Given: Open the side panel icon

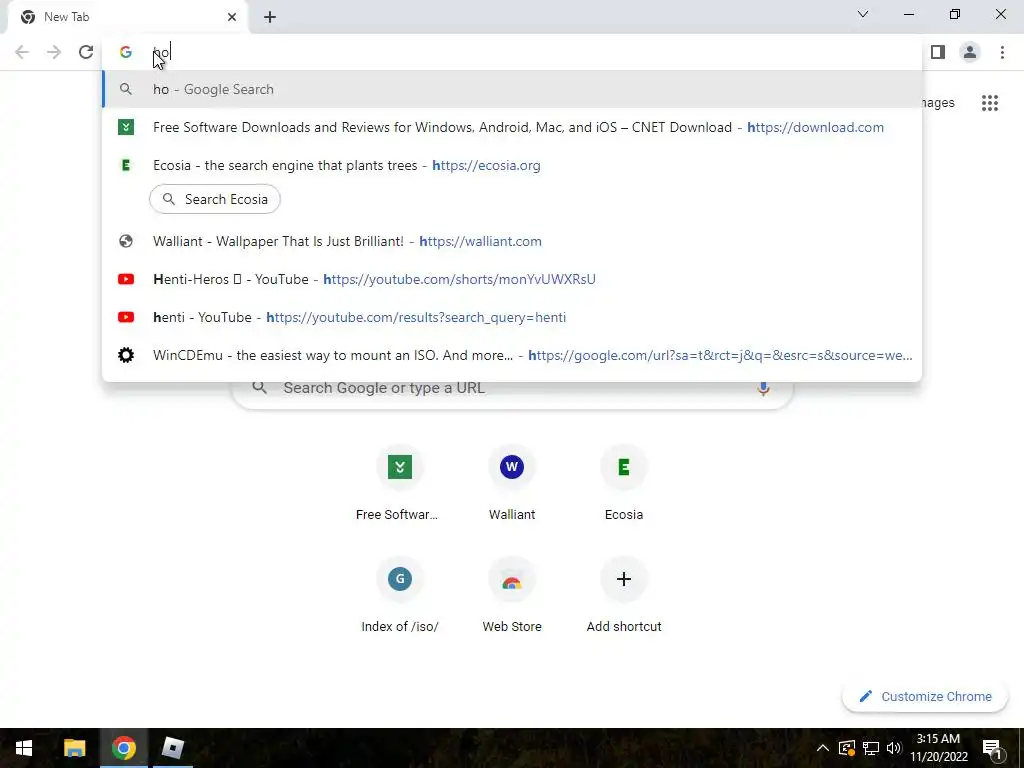Looking at the screenshot, I should 938,52.
